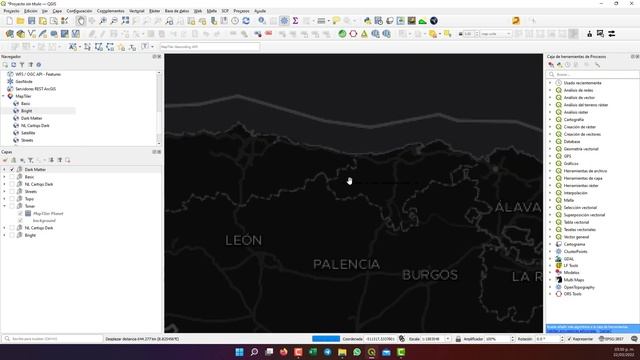Viewport: 640px width, 360px height.
Task: Click the Zoom Out magnifier tool
Action: [114, 21]
